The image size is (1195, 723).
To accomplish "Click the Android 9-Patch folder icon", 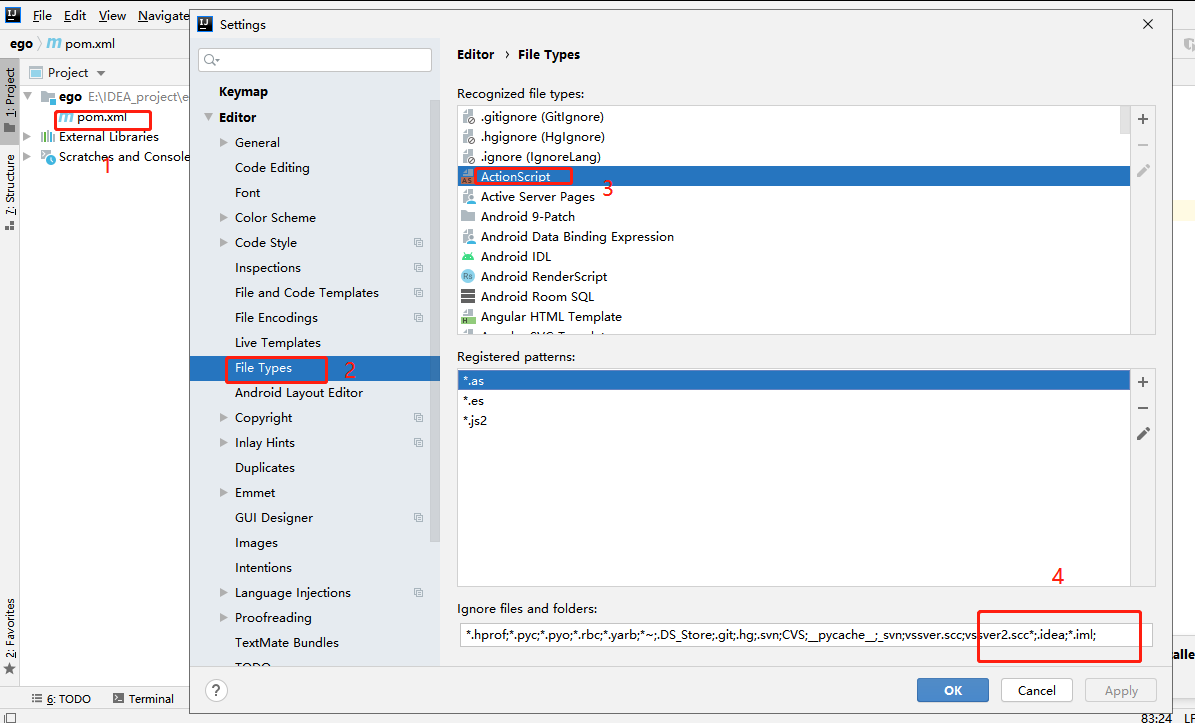I will [468, 216].
